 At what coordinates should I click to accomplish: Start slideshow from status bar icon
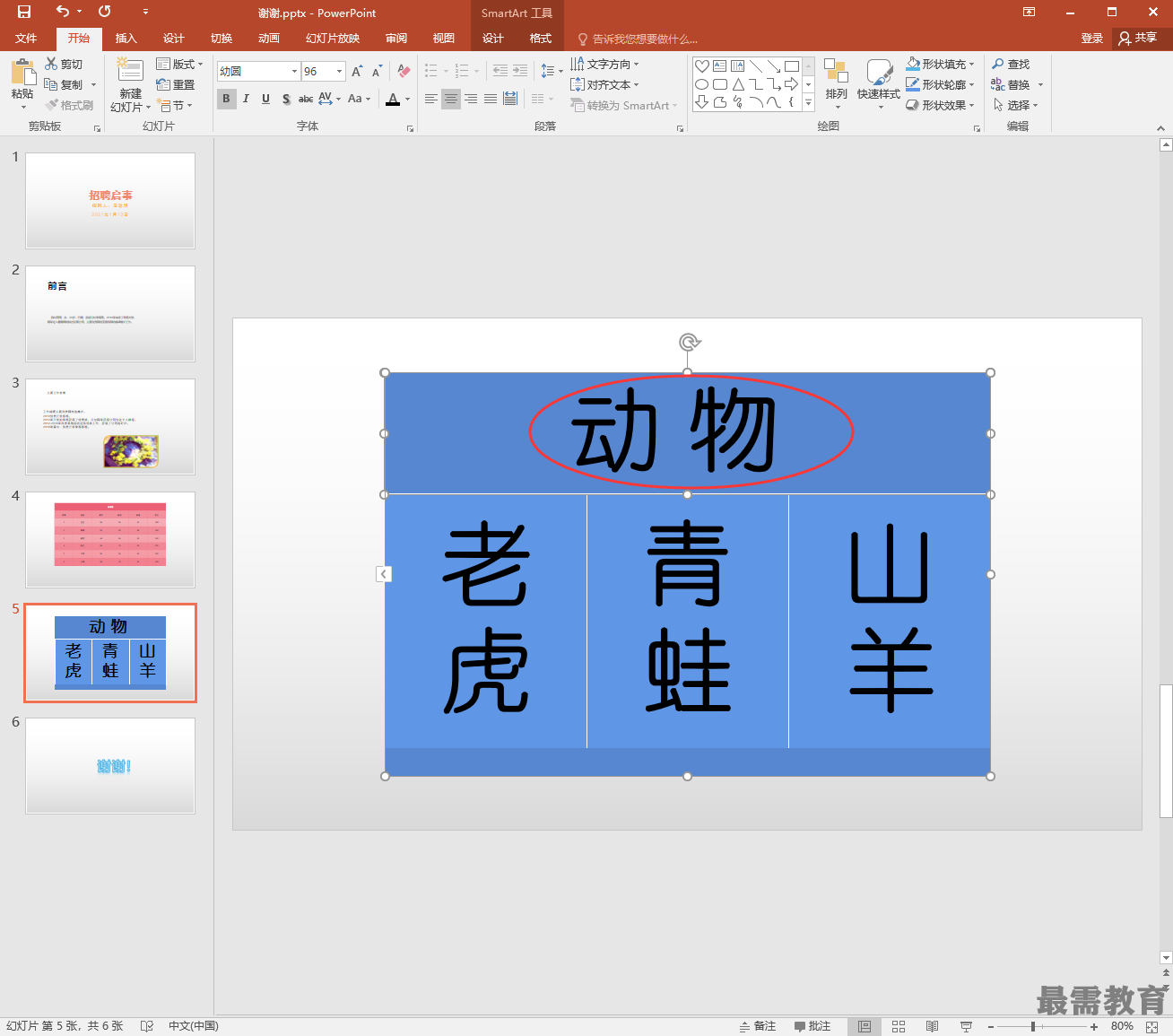tap(966, 1026)
